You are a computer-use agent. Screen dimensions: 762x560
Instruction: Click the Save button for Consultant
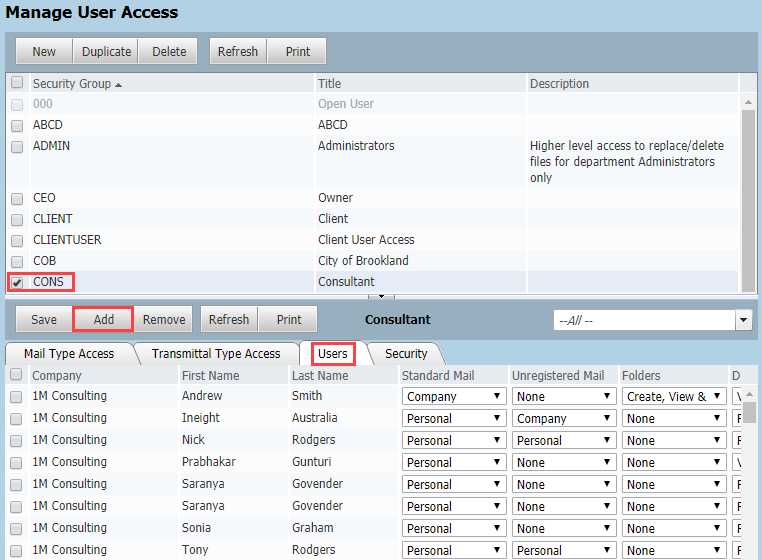point(44,320)
